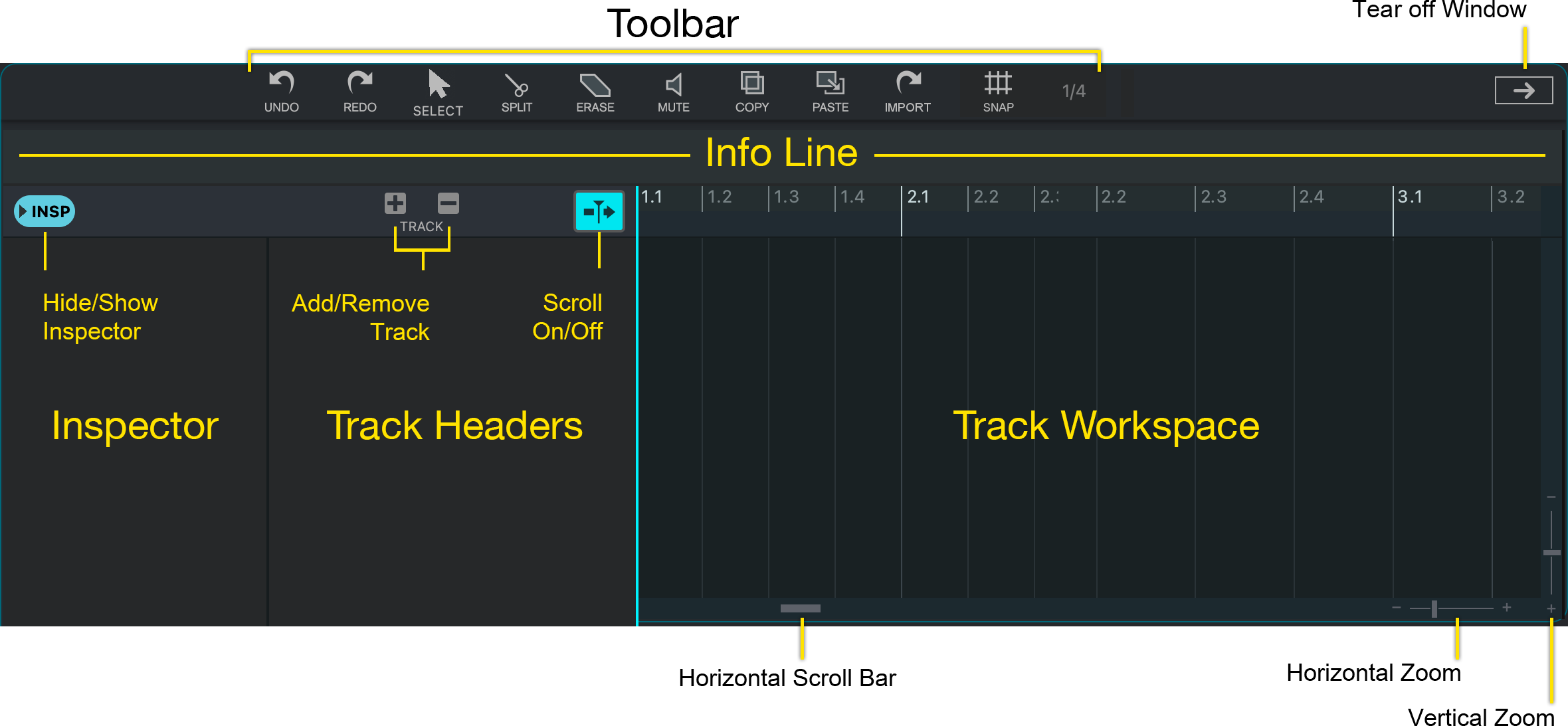
Task: Click the vertical zoom slider handle
Action: point(1551,553)
